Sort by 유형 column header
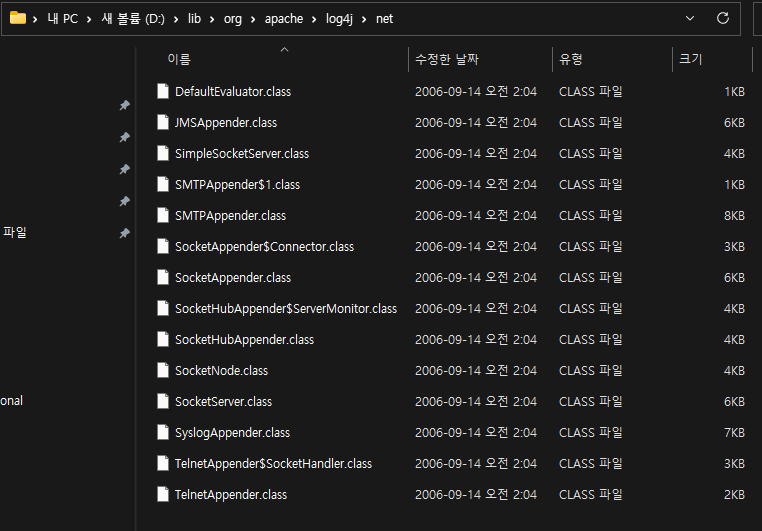Viewport: 762px width, 531px height. (571, 59)
